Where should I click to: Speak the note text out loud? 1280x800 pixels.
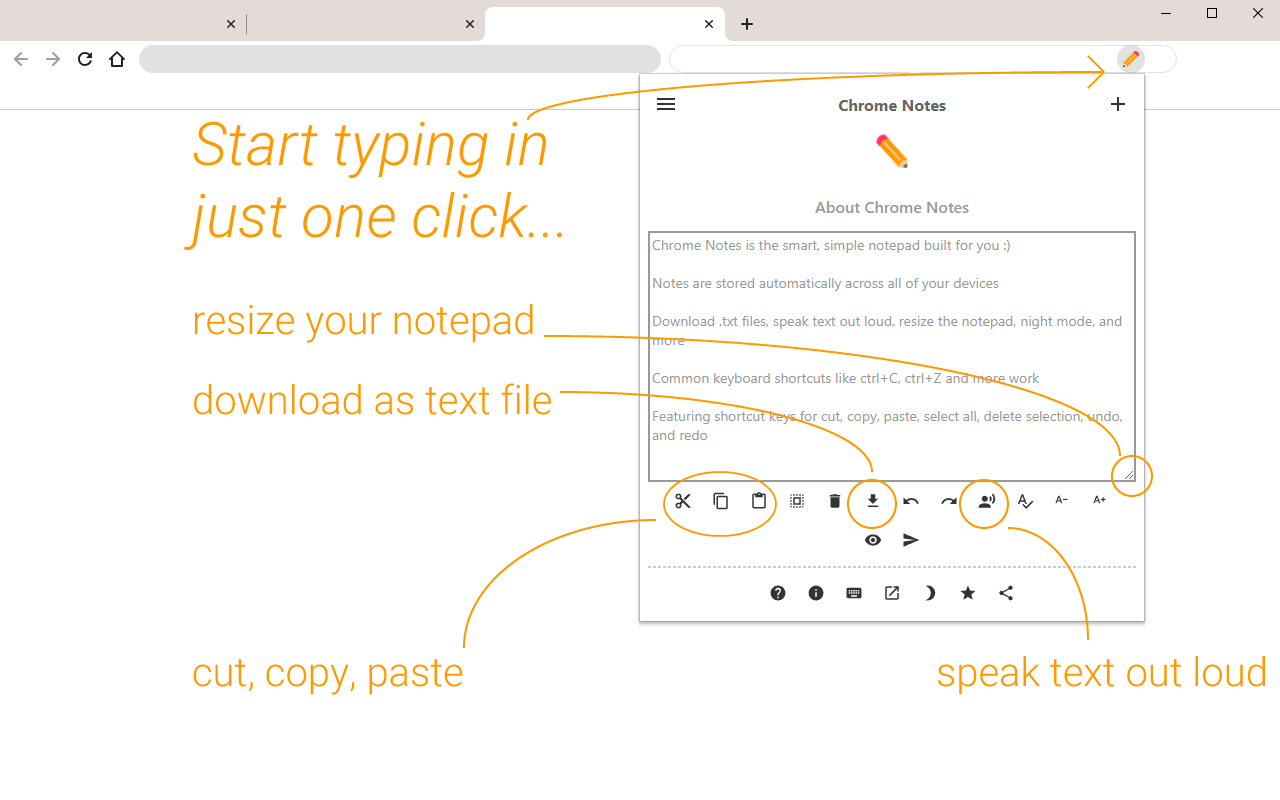point(986,501)
